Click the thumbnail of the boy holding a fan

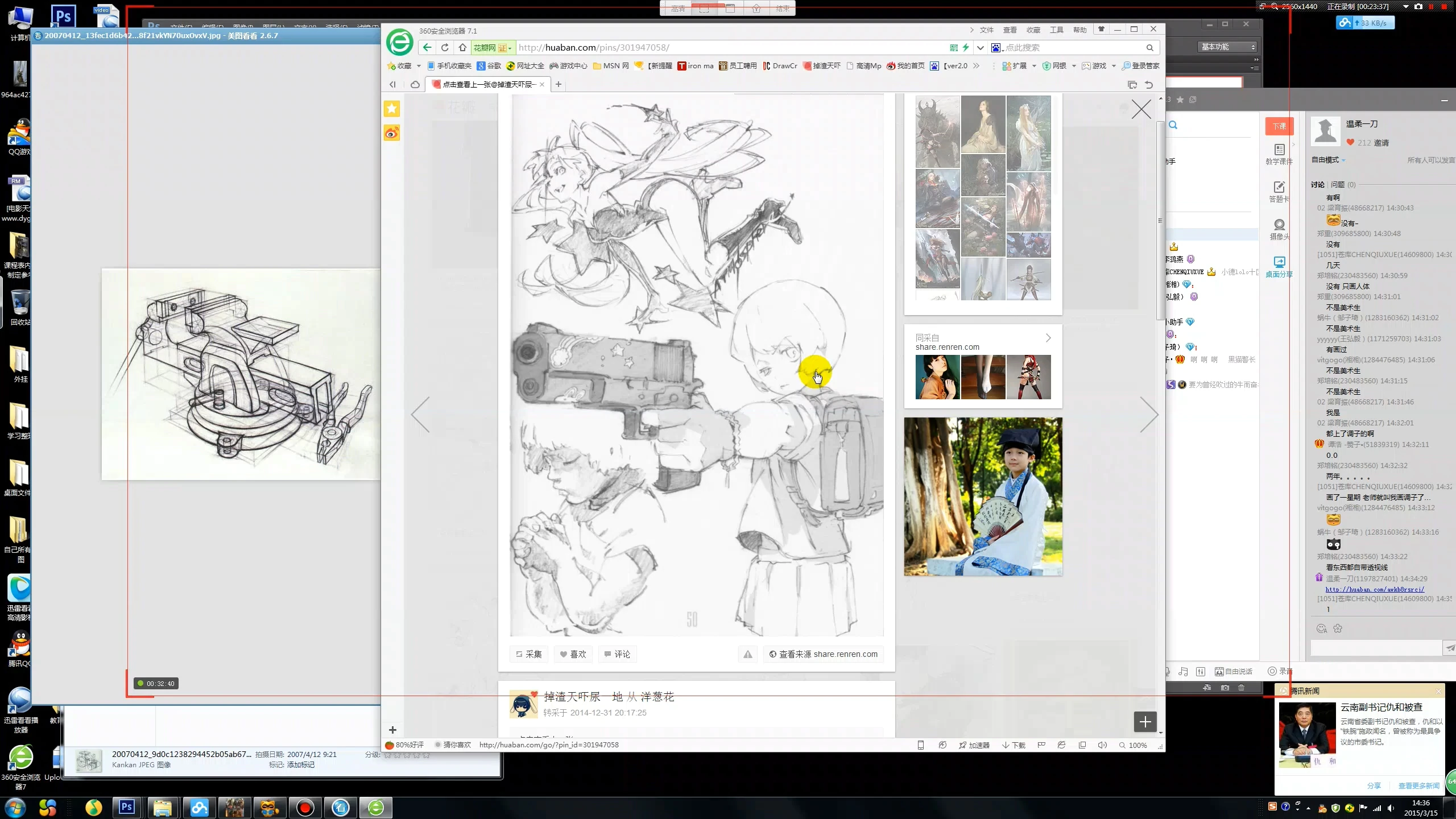point(983,497)
